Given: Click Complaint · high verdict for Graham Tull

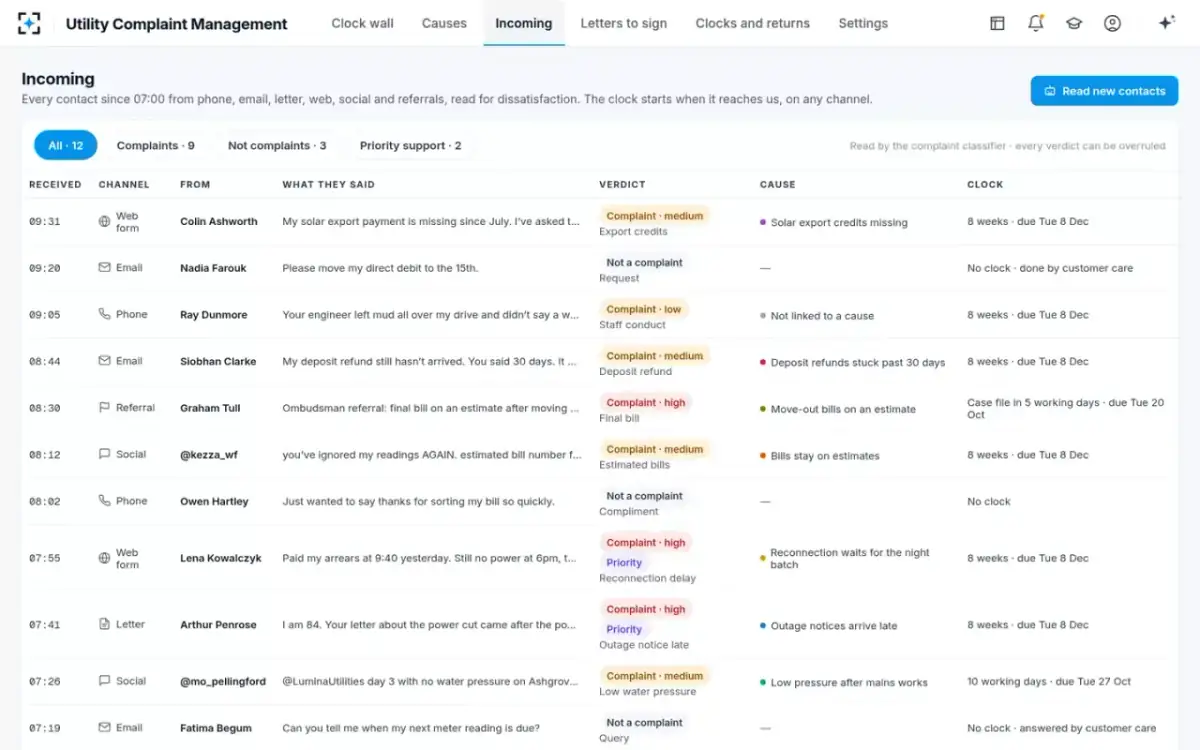Looking at the screenshot, I should [645, 402].
